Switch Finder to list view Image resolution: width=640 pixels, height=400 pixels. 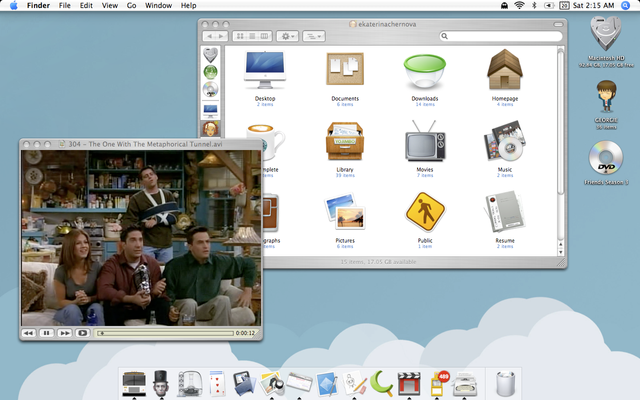[x=252, y=36]
